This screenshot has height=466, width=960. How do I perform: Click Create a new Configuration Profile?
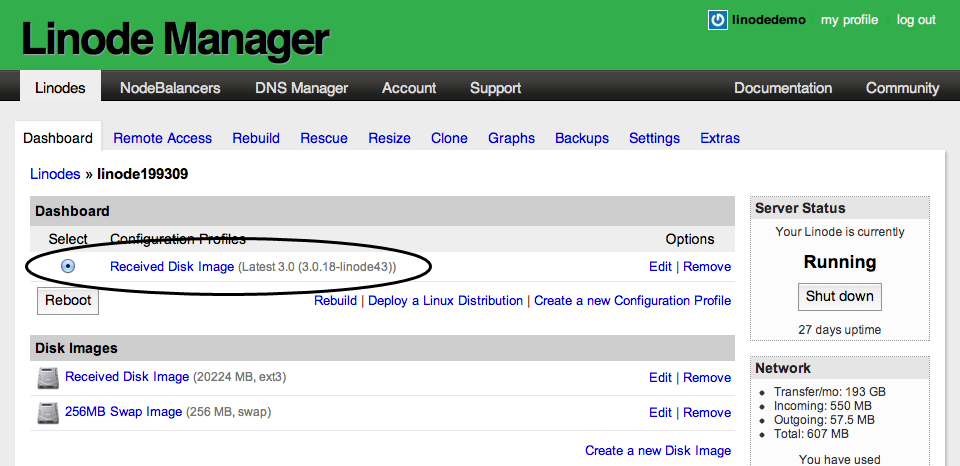pos(632,300)
